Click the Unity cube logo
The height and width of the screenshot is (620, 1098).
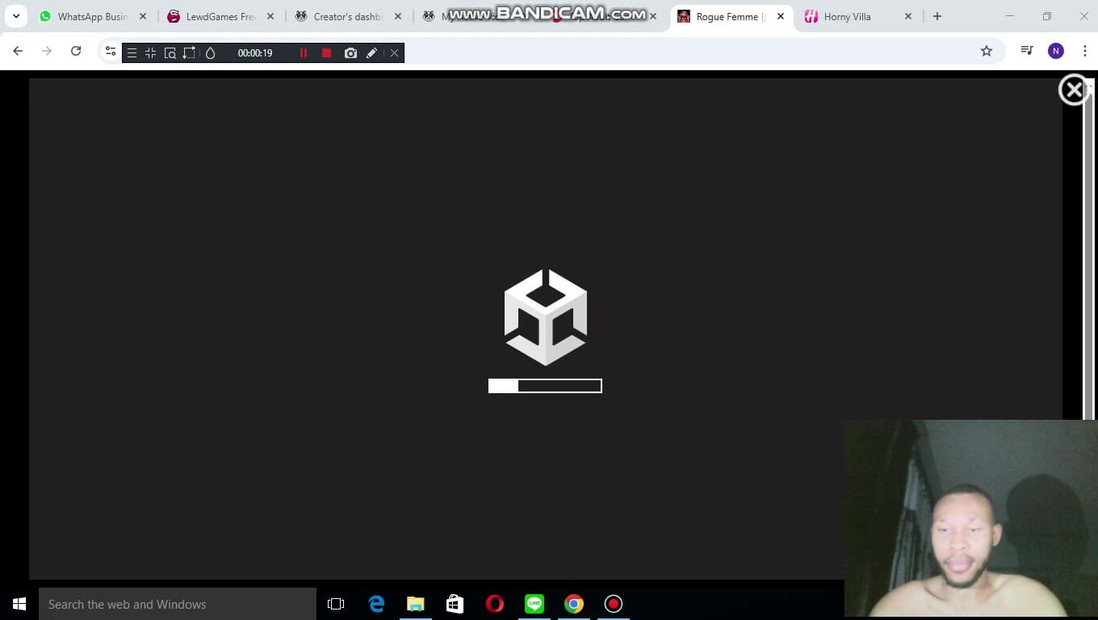click(545, 317)
